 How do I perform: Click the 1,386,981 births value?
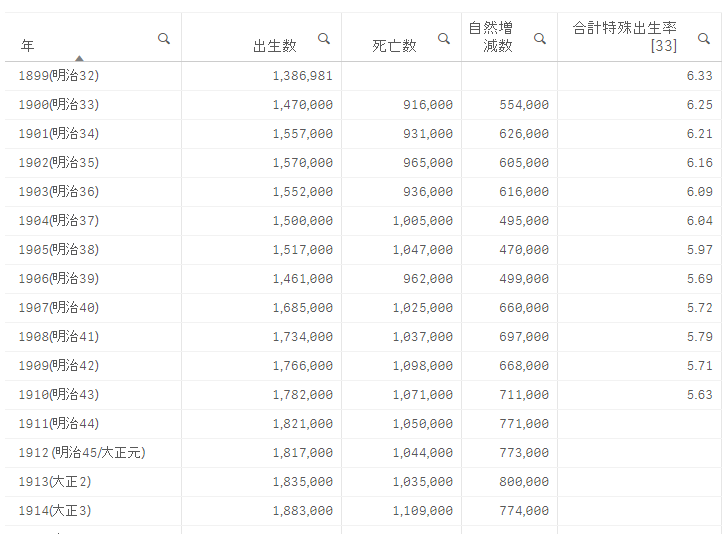tap(302, 76)
